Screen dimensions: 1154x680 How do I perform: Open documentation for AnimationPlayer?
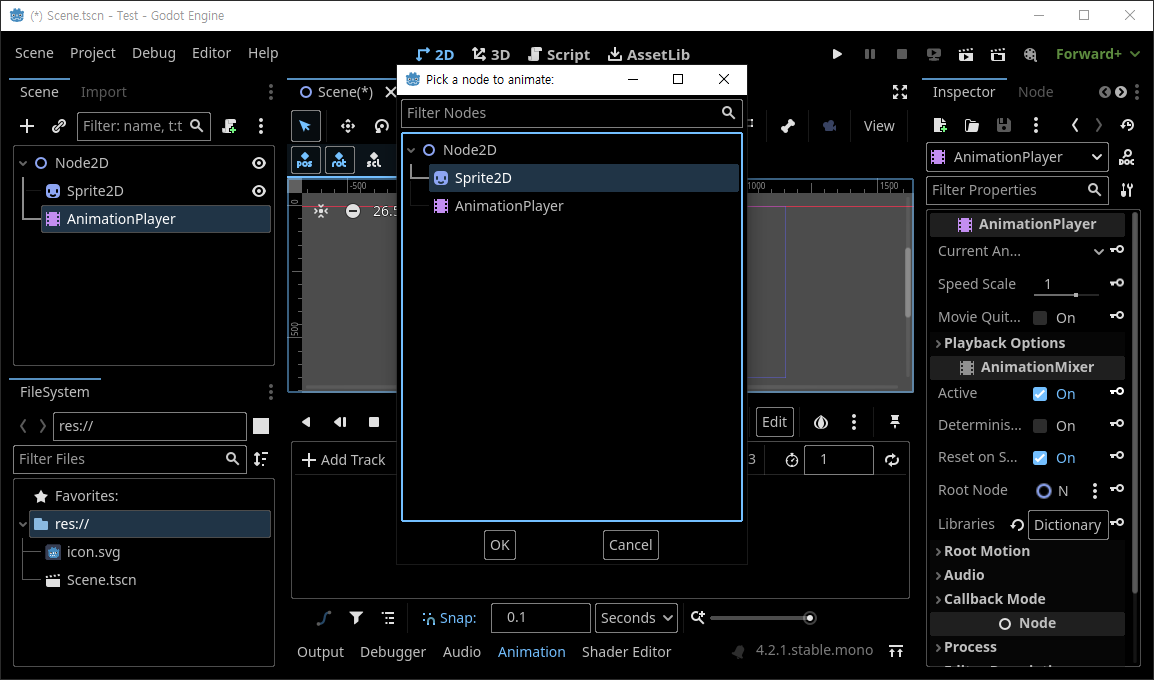pyautogui.click(x=1126, y=157)
